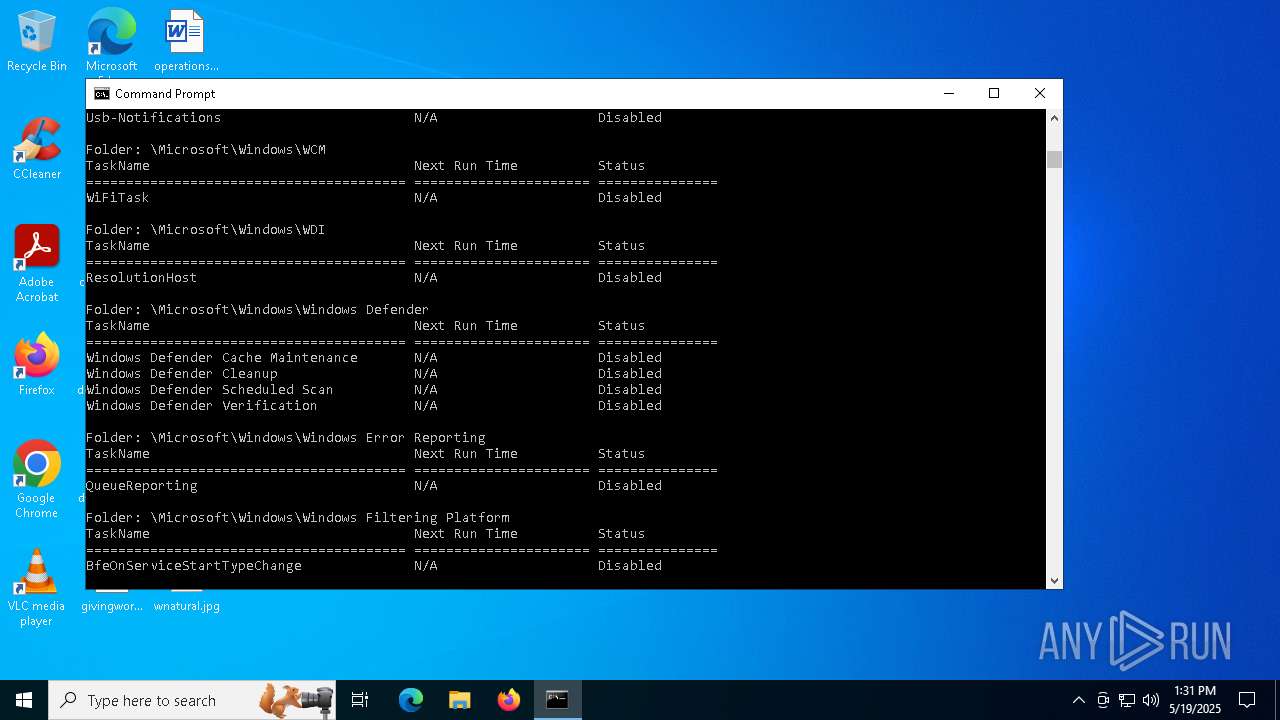This screenshot has height=720, width=1280.
Task: Open the Windows Start menu
Action: click(x=24, y=700)
